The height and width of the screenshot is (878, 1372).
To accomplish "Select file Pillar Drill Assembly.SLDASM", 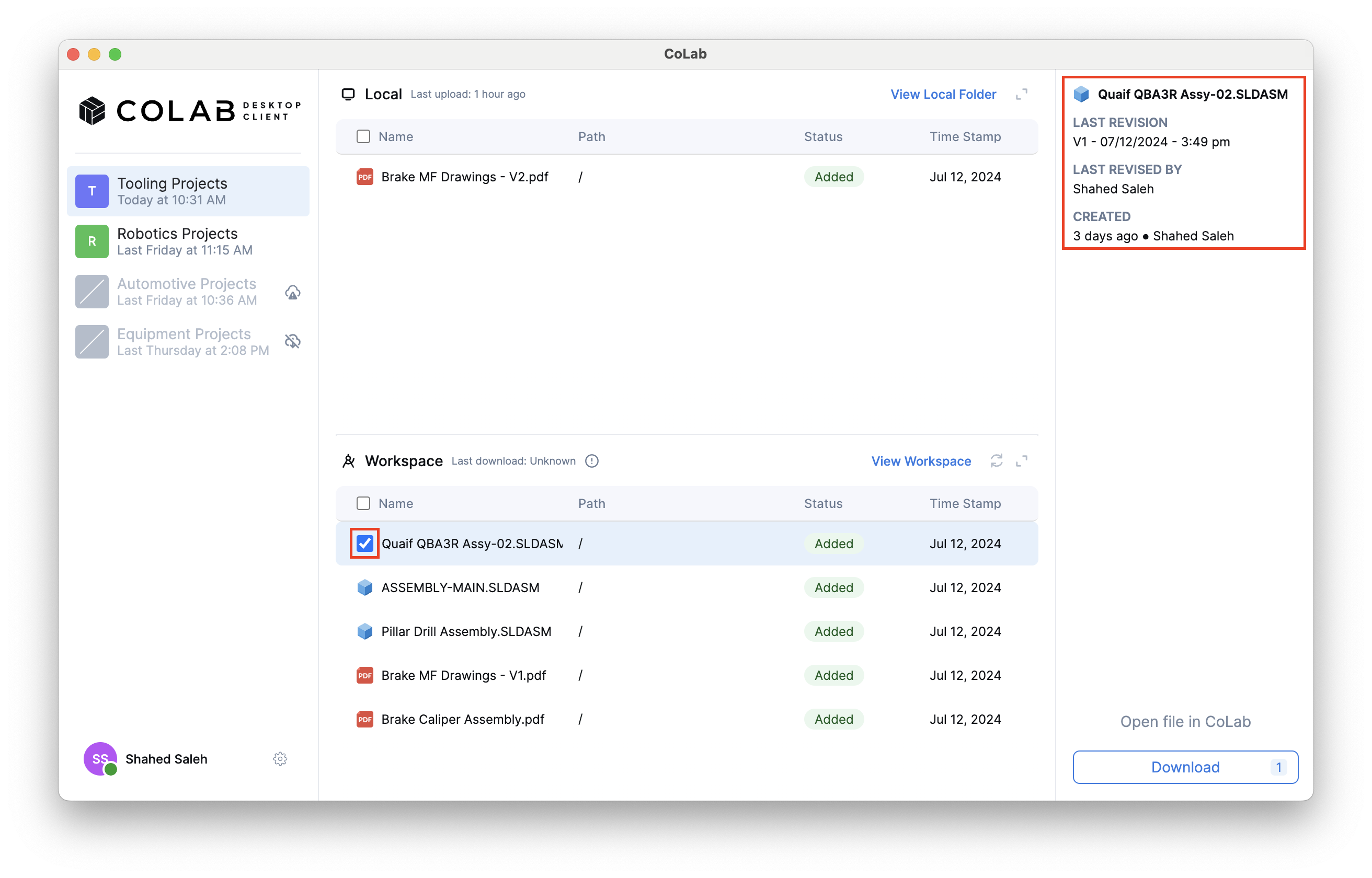I will (x=687, y=631).
